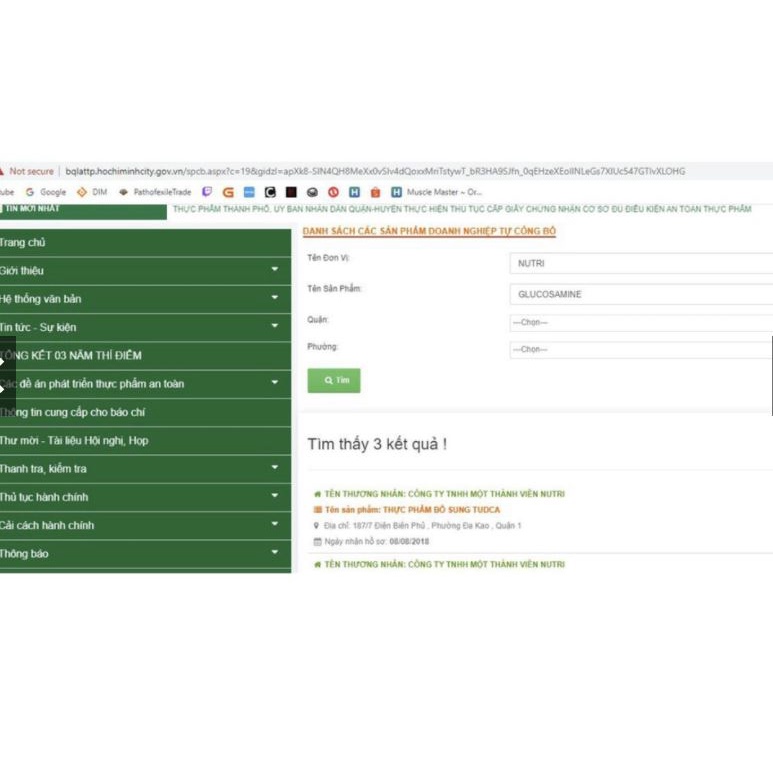The width and height of the screenshot is (773, 773).
Task: Click the home icon beside first merchant name
Action: pos(317,494)
